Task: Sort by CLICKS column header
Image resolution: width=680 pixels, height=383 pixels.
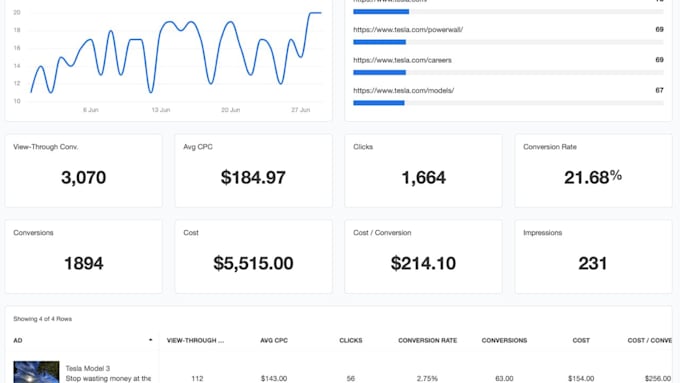Action: click(x=350, y=340)
